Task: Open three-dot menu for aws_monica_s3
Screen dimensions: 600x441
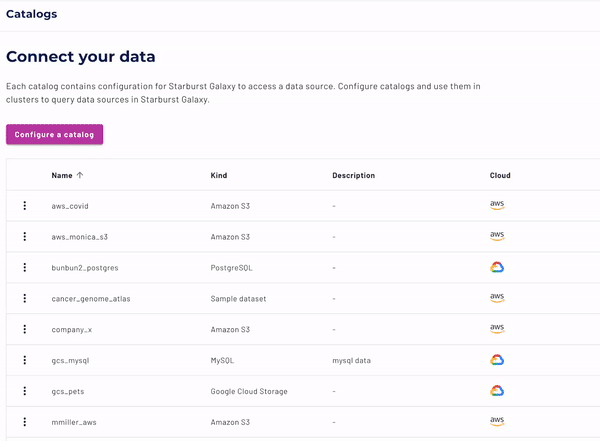Action: pyautogui.click(x=25, y=237)
